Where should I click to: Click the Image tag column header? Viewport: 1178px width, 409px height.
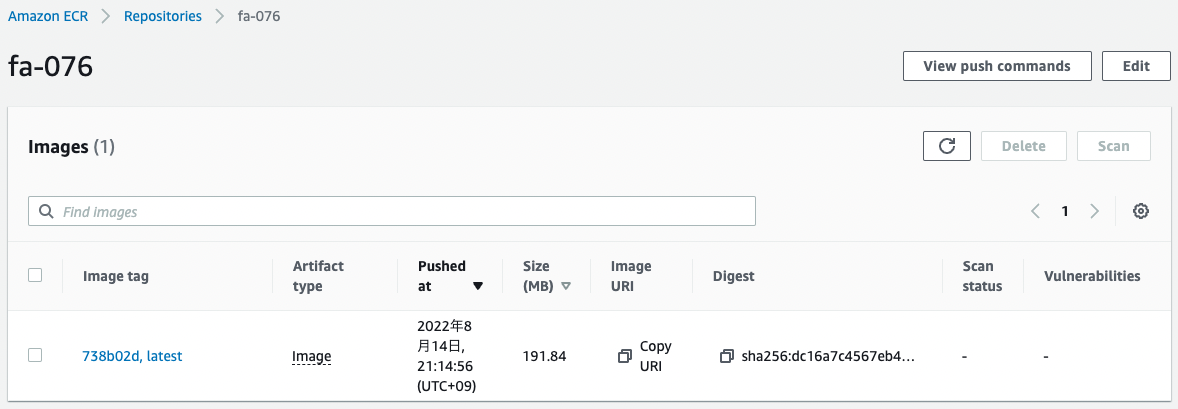pyautogui.click(x=116, y=276)
